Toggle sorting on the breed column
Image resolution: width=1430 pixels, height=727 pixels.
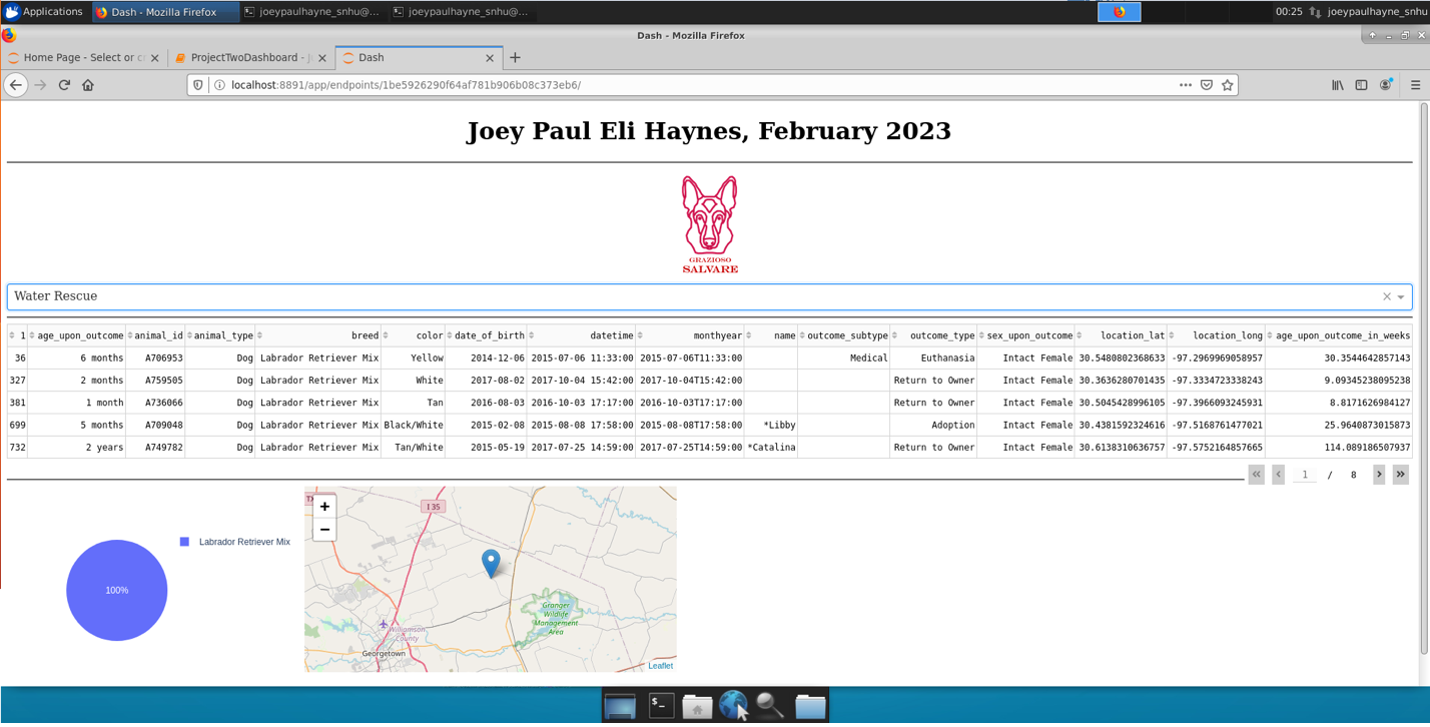[x=260, y=335]
